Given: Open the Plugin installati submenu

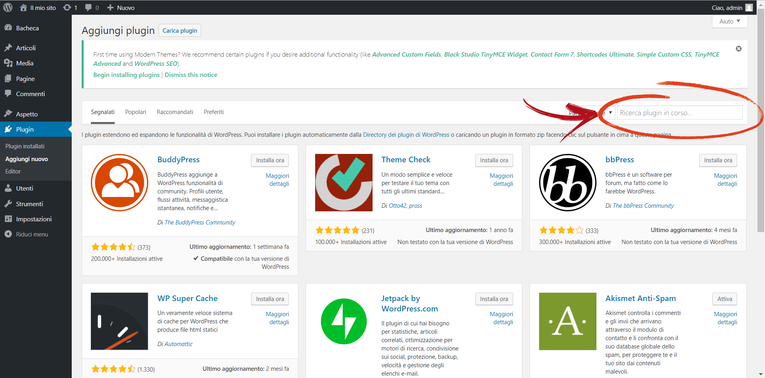Looking at the screenshot, I should click(x=25, y=146).
